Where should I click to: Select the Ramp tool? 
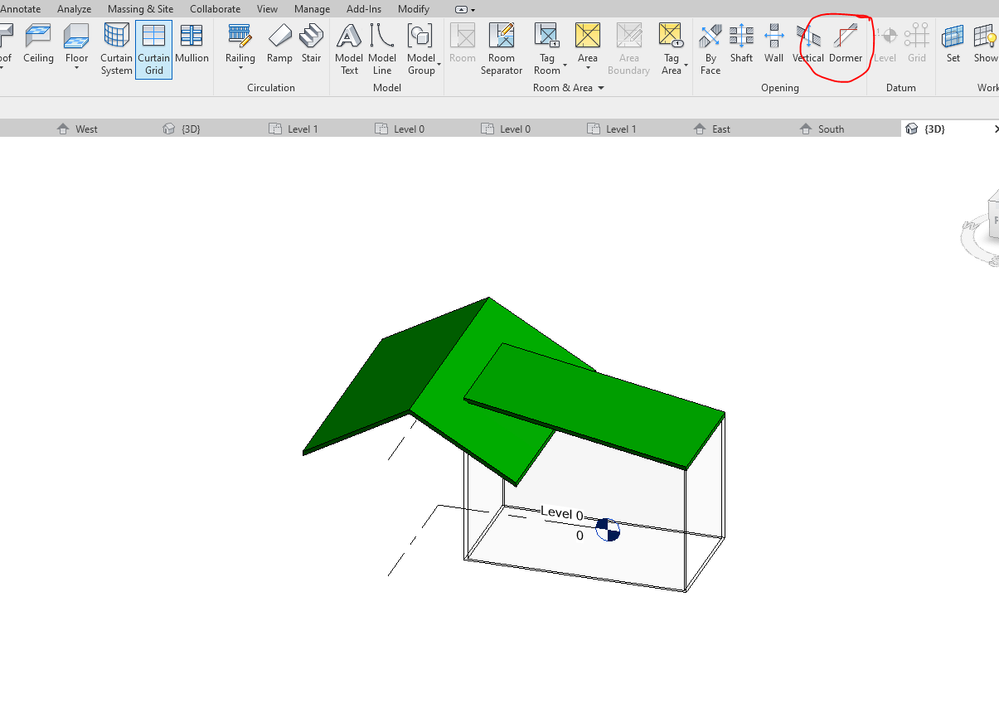[x=279, y=43]
